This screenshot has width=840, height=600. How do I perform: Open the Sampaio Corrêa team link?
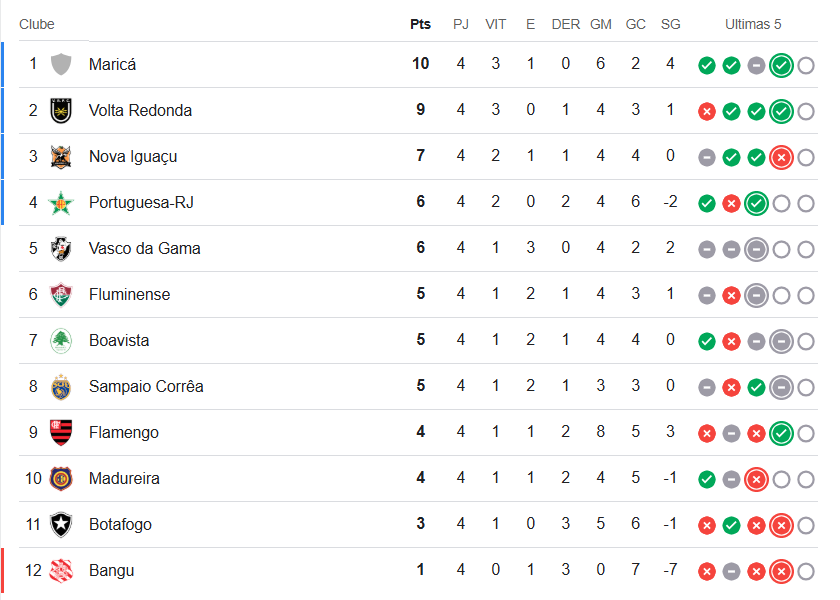click(x=146, y=386)
